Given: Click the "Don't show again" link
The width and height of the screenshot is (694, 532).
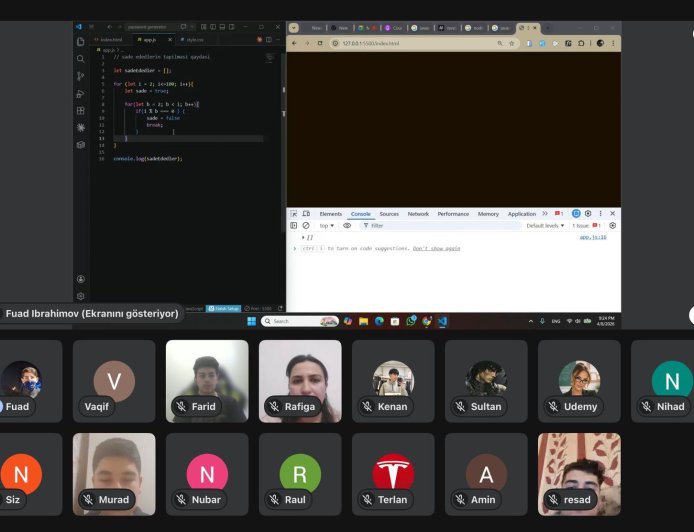Looking at the screenshot, I should click(x=436, y=249).
